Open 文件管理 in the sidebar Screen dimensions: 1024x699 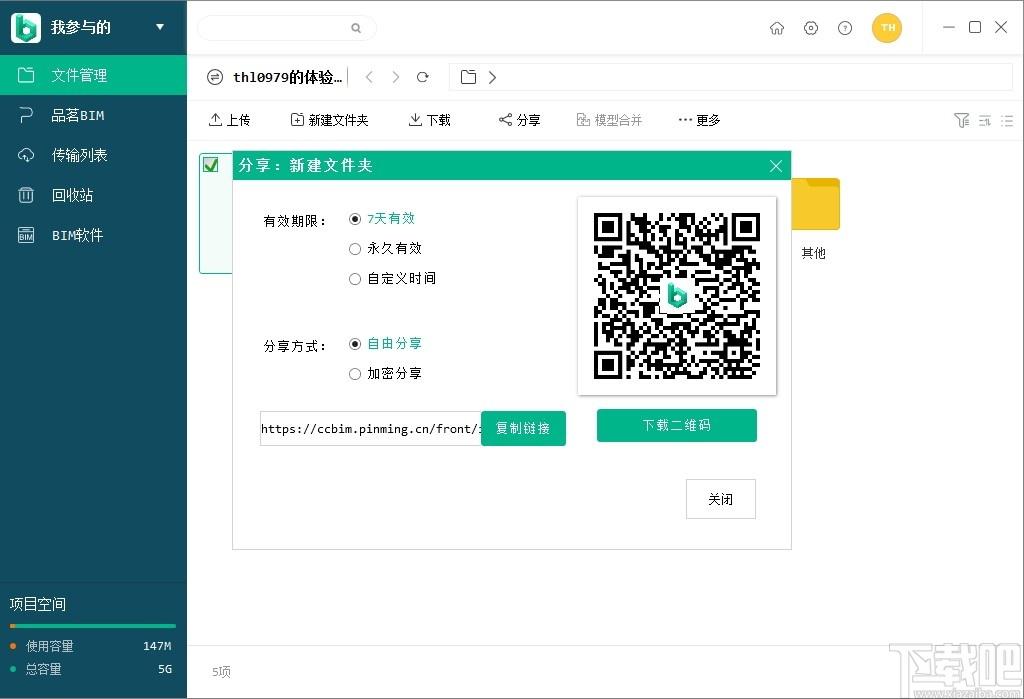(93, 75)
